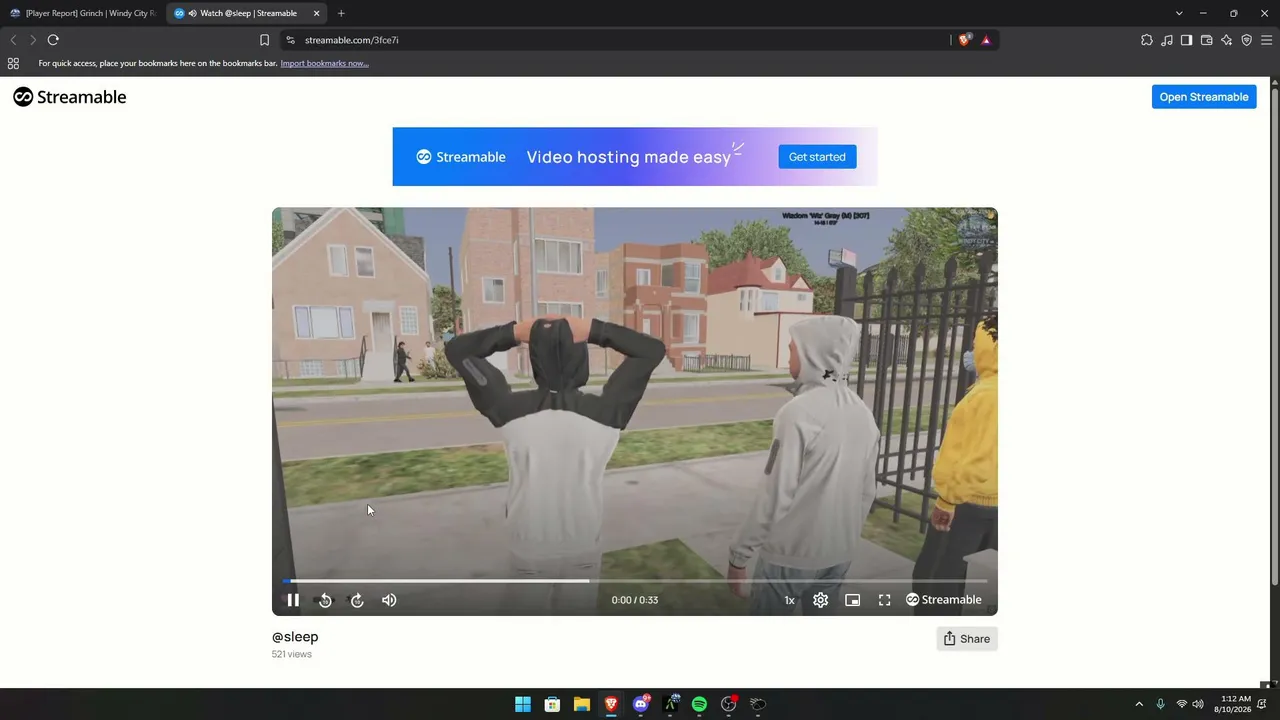The height and width of the screenshot is (720, 1280).
Task: Open the Windows notification bell
Action: pos(1262,704)
